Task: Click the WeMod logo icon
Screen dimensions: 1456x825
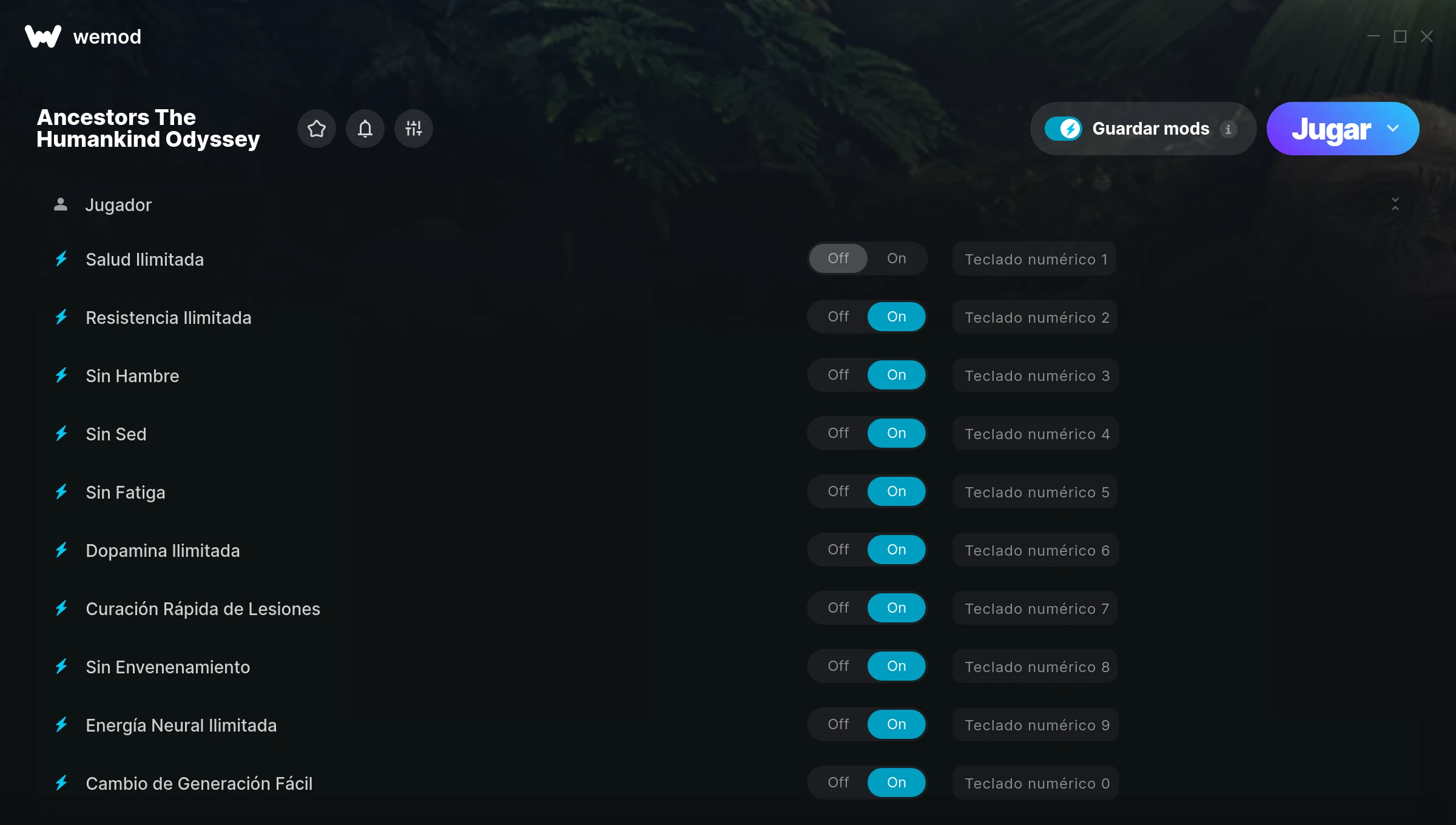Action: point(43,36)
